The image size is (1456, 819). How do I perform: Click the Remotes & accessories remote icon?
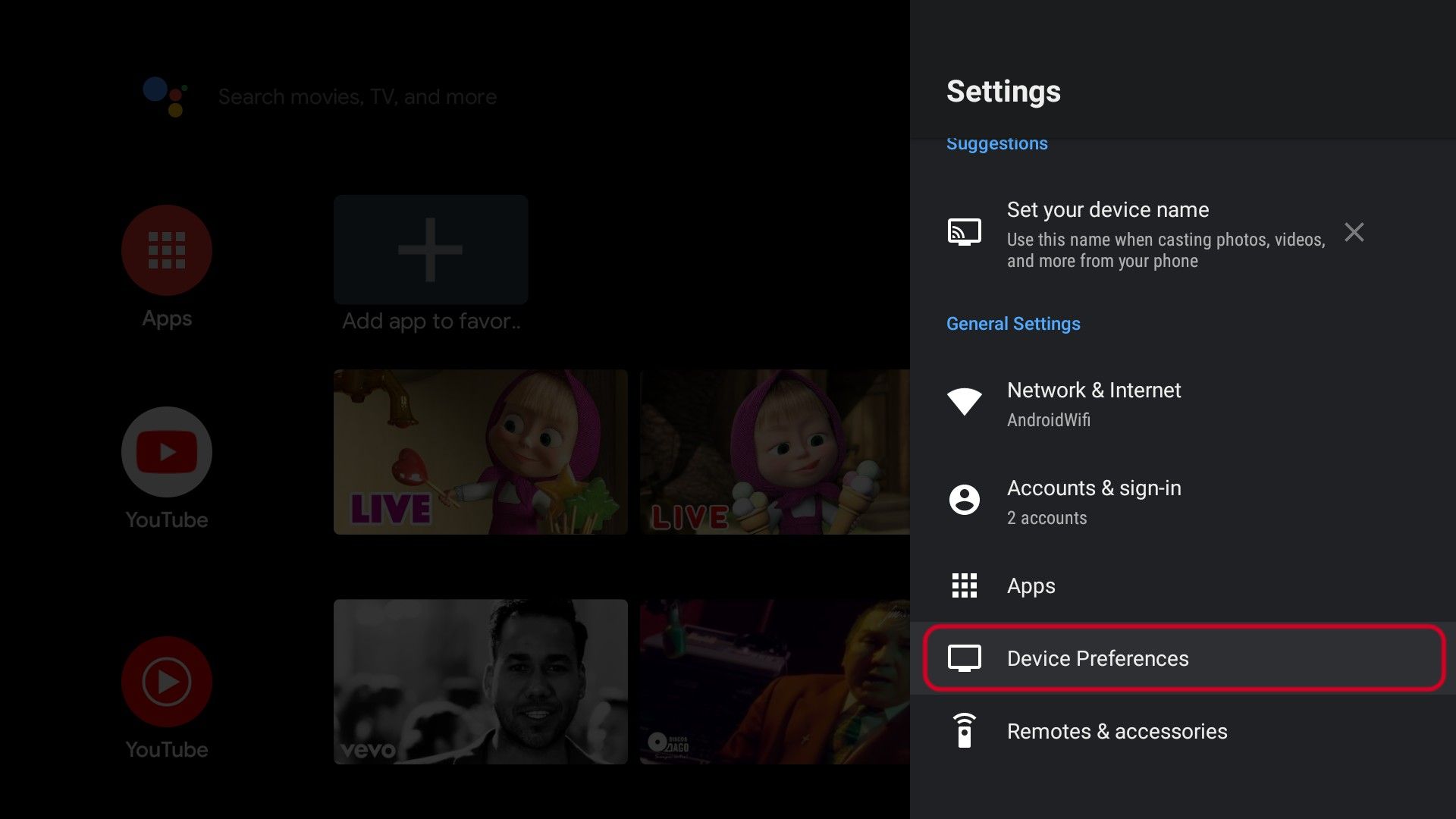click(964, 731)
